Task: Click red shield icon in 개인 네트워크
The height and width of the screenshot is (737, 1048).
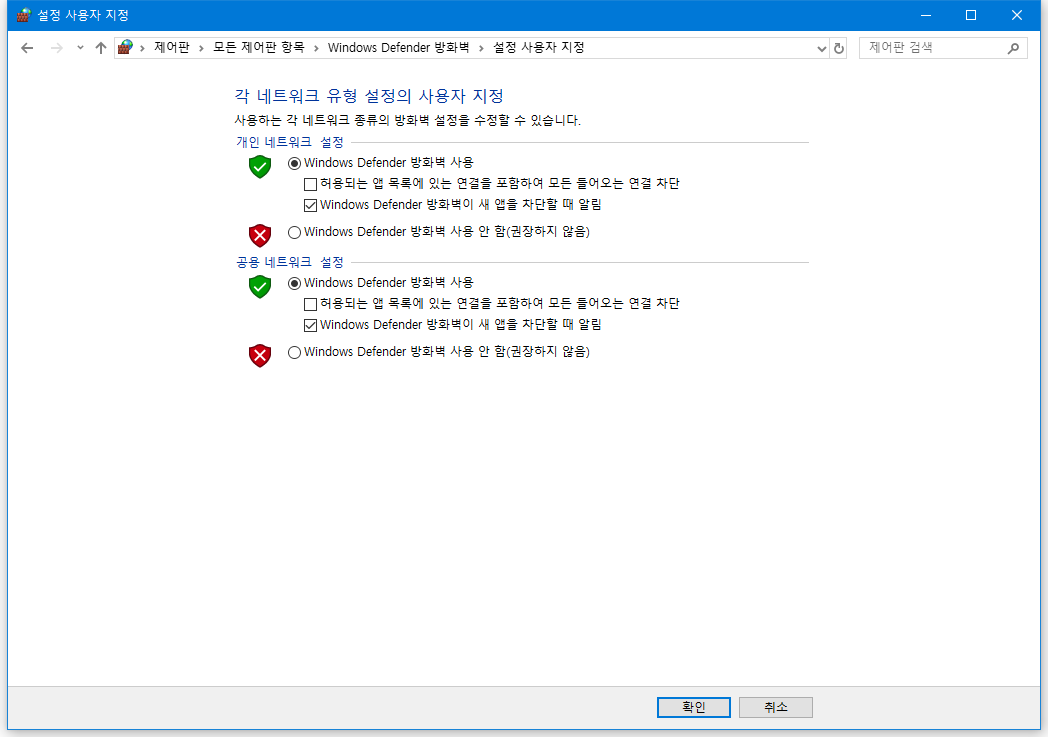Action: (x=260, y=235)
